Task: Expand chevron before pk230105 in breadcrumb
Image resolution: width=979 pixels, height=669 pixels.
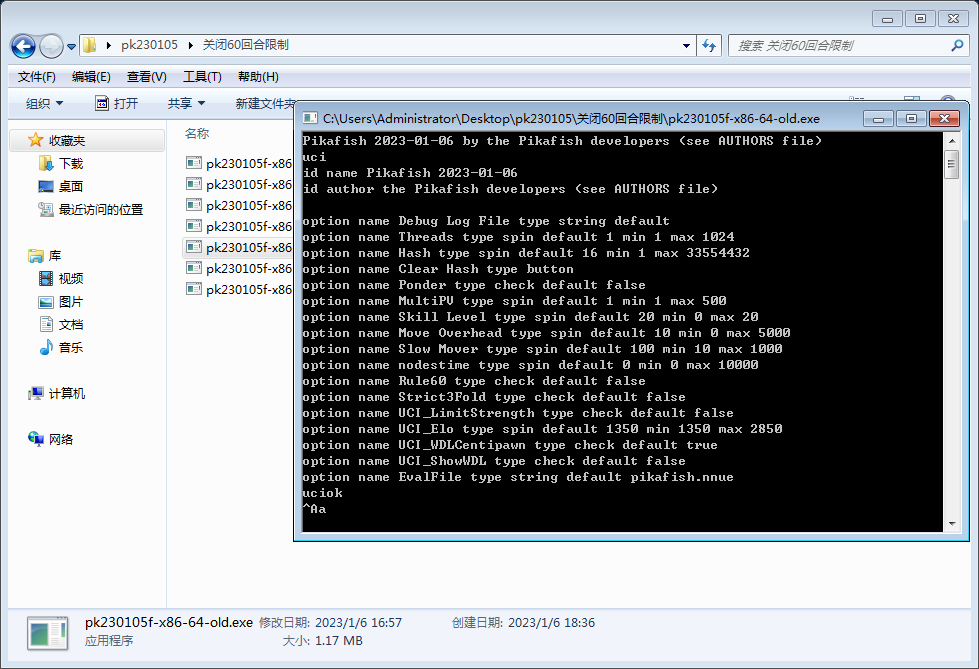Action: pyautogui.click(x=109, y=45)
